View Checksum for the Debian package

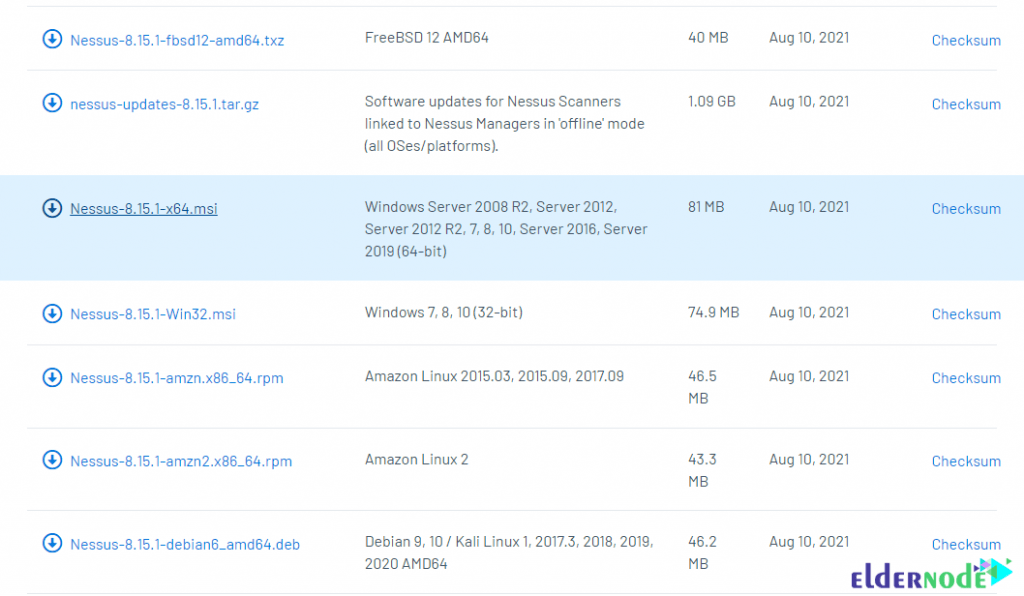coord(966,544)
